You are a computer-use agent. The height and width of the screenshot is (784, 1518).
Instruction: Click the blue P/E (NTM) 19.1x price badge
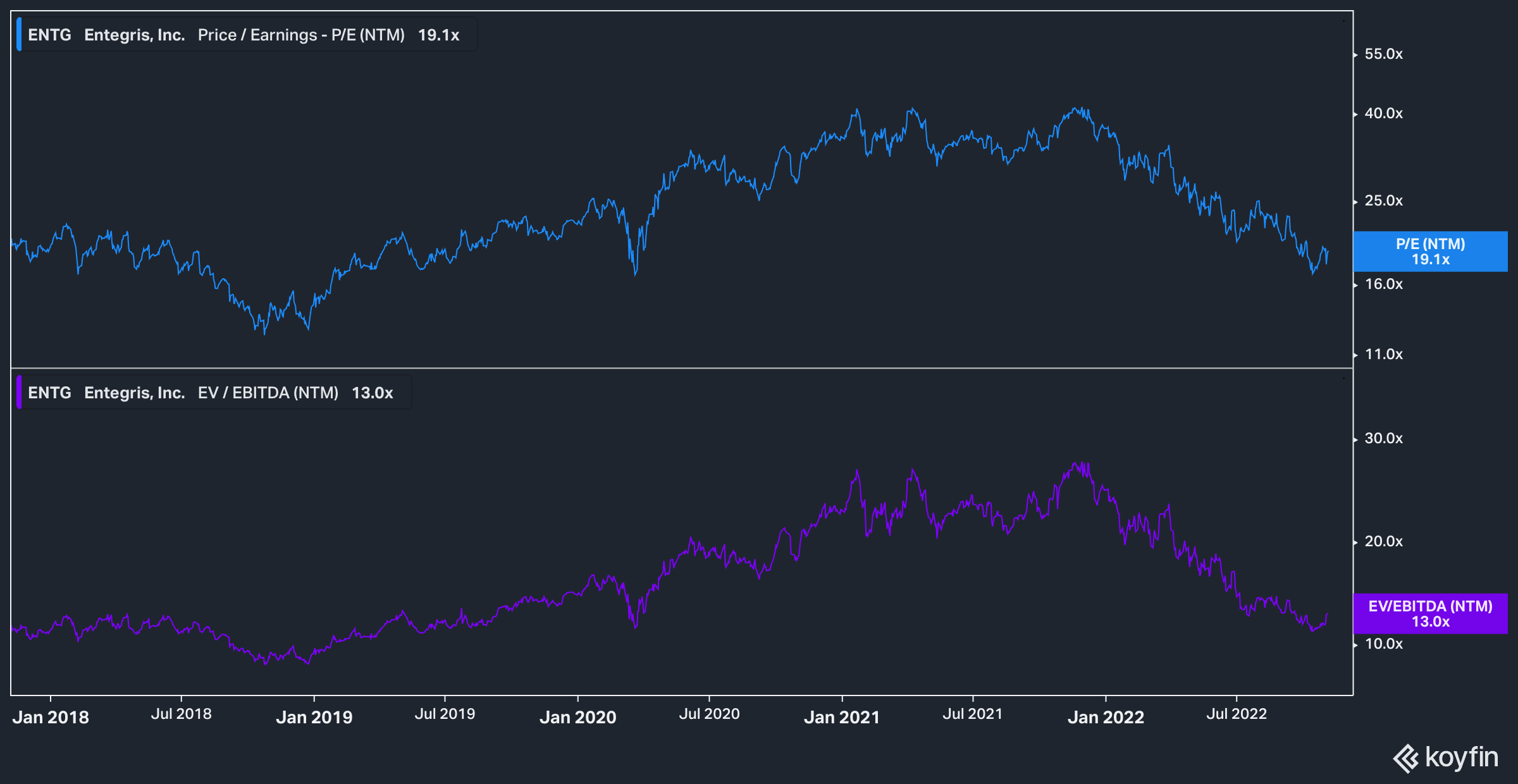click(x=1430, y=252)
